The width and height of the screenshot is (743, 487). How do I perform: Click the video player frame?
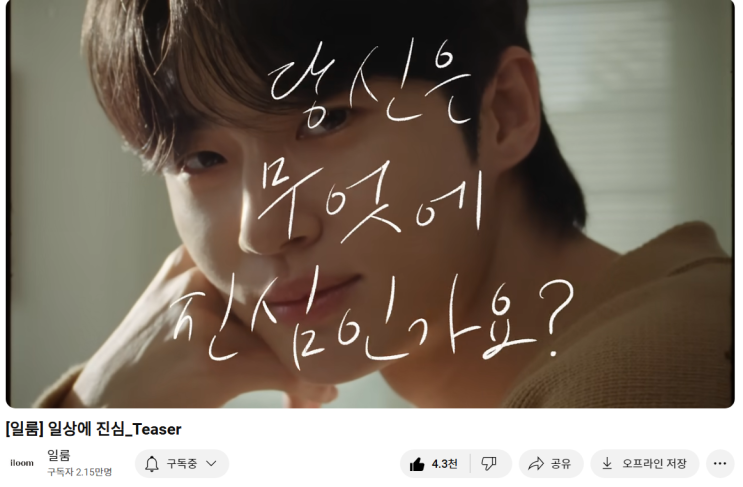click(370, 204)
